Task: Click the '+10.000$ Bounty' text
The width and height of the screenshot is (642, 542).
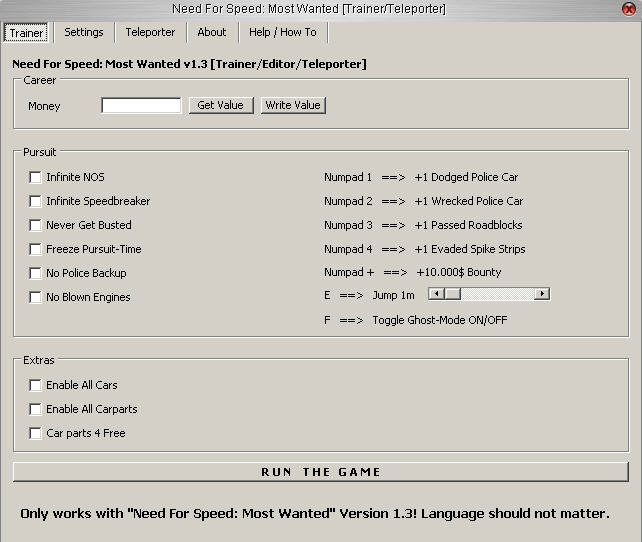Action: (459, 272)
